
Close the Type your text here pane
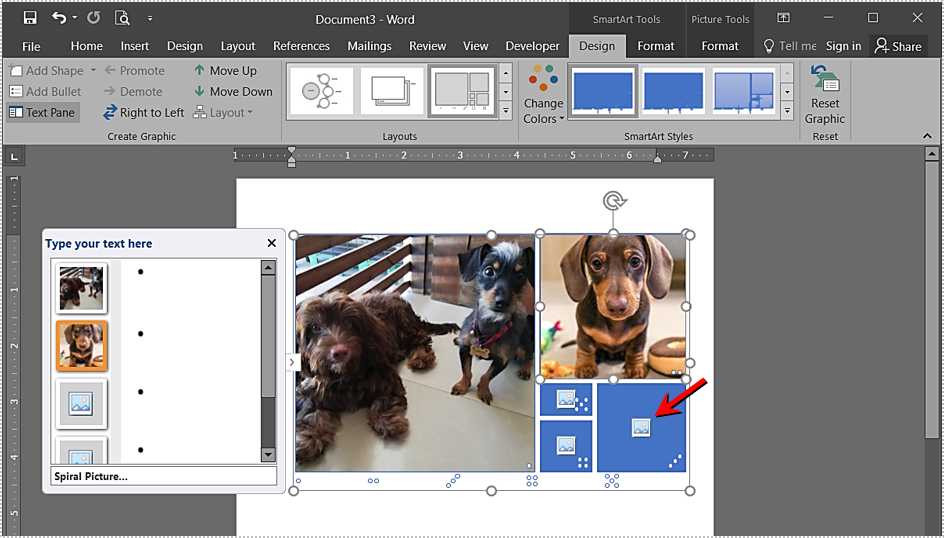(271, 243)
